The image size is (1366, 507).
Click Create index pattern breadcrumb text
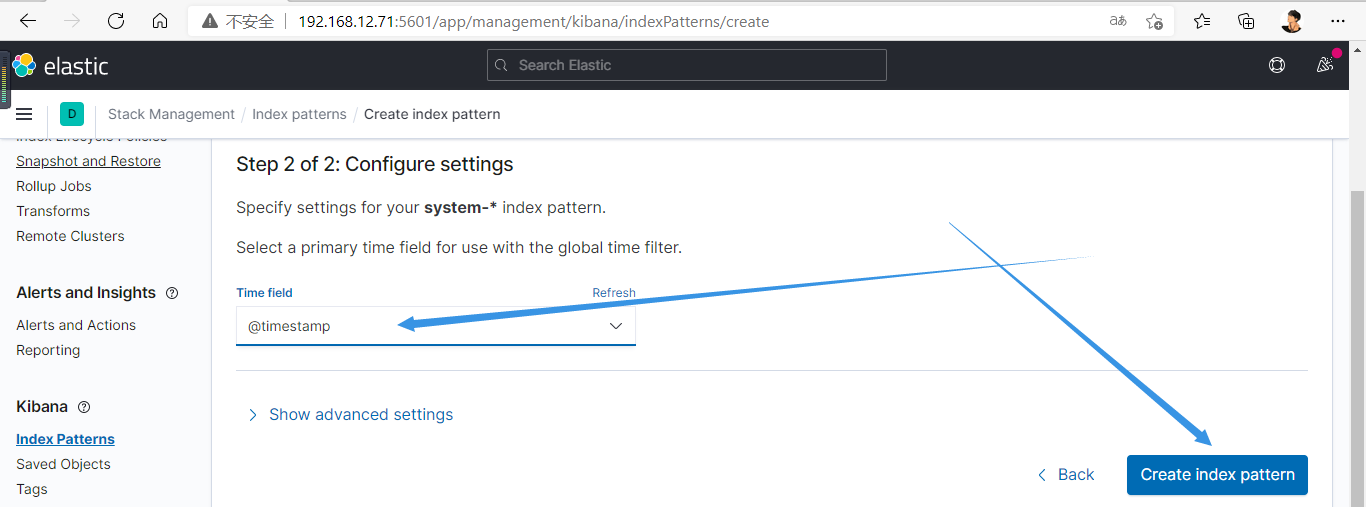pyautogui.click(x=432, y=114)
